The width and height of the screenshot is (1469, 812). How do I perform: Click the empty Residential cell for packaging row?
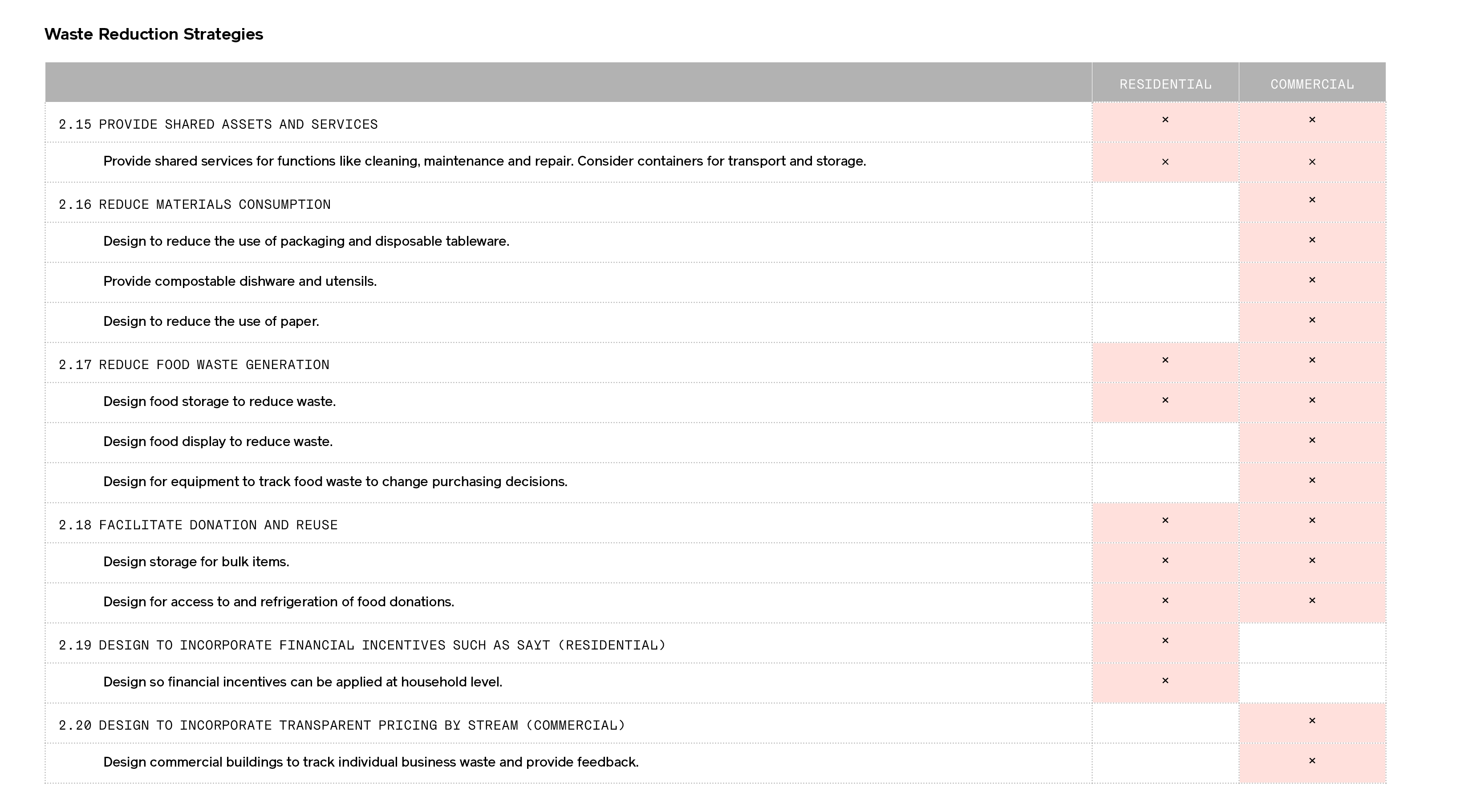pos(1165,242)
